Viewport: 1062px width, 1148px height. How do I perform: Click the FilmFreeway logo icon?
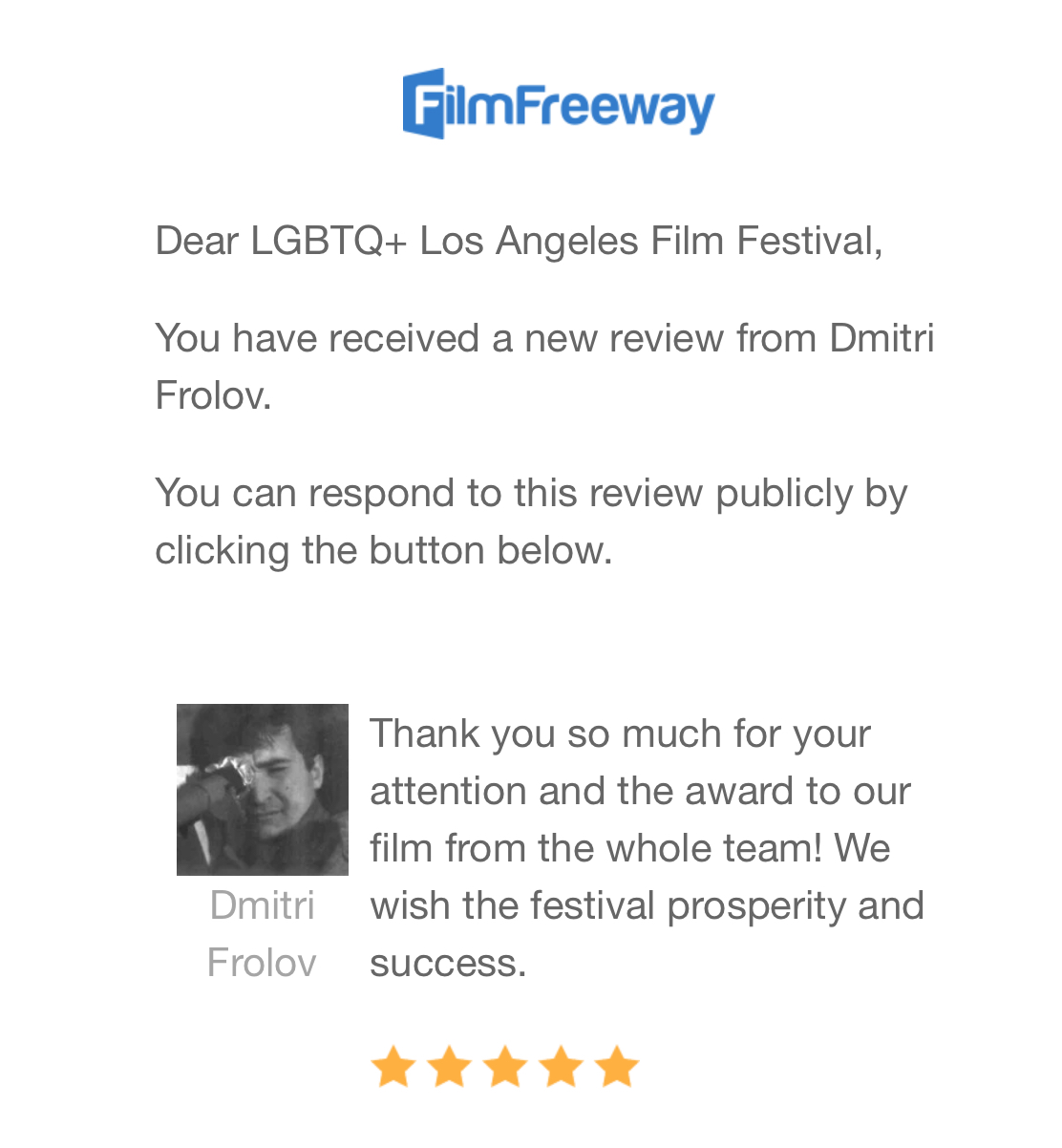424,103
